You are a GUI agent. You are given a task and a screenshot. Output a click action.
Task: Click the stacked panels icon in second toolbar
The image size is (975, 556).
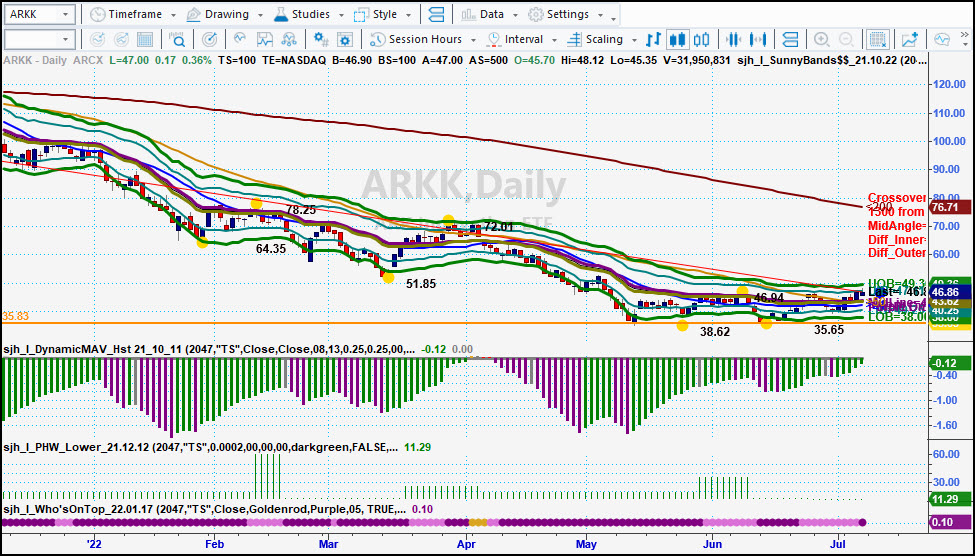tap(790, 40)
